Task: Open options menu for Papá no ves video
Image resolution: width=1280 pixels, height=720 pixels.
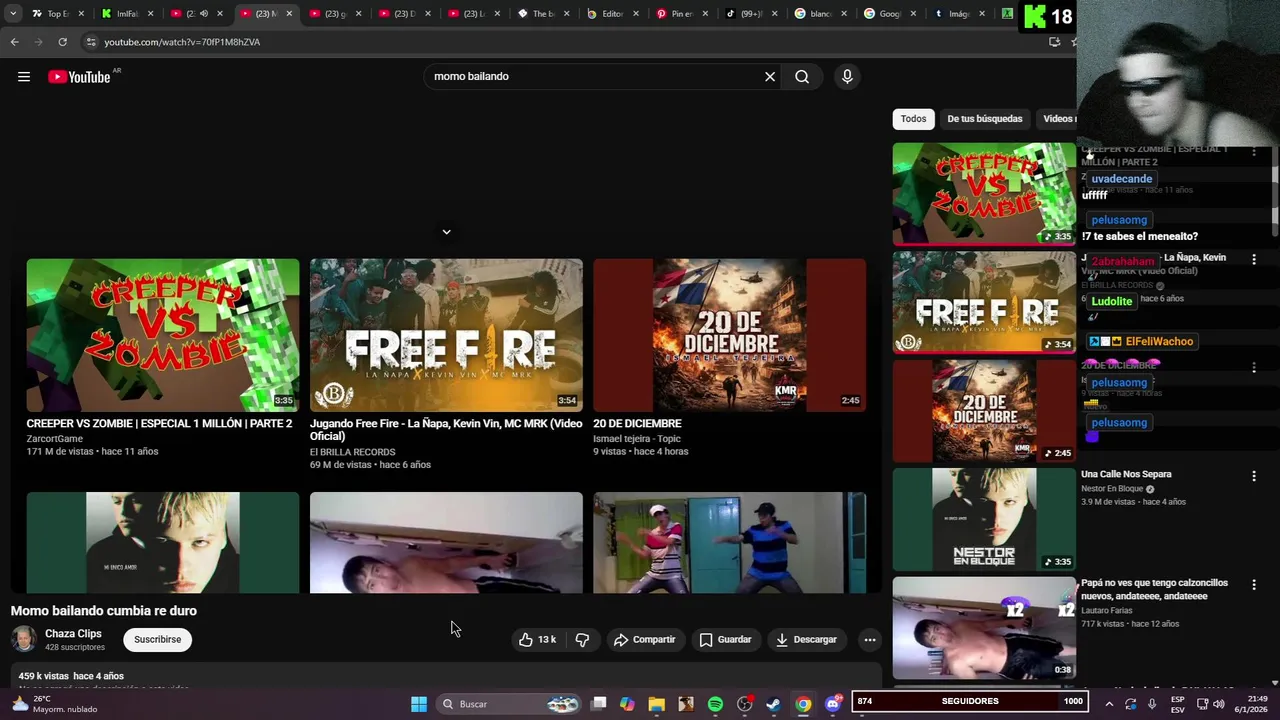Action: pos(1253,585)
